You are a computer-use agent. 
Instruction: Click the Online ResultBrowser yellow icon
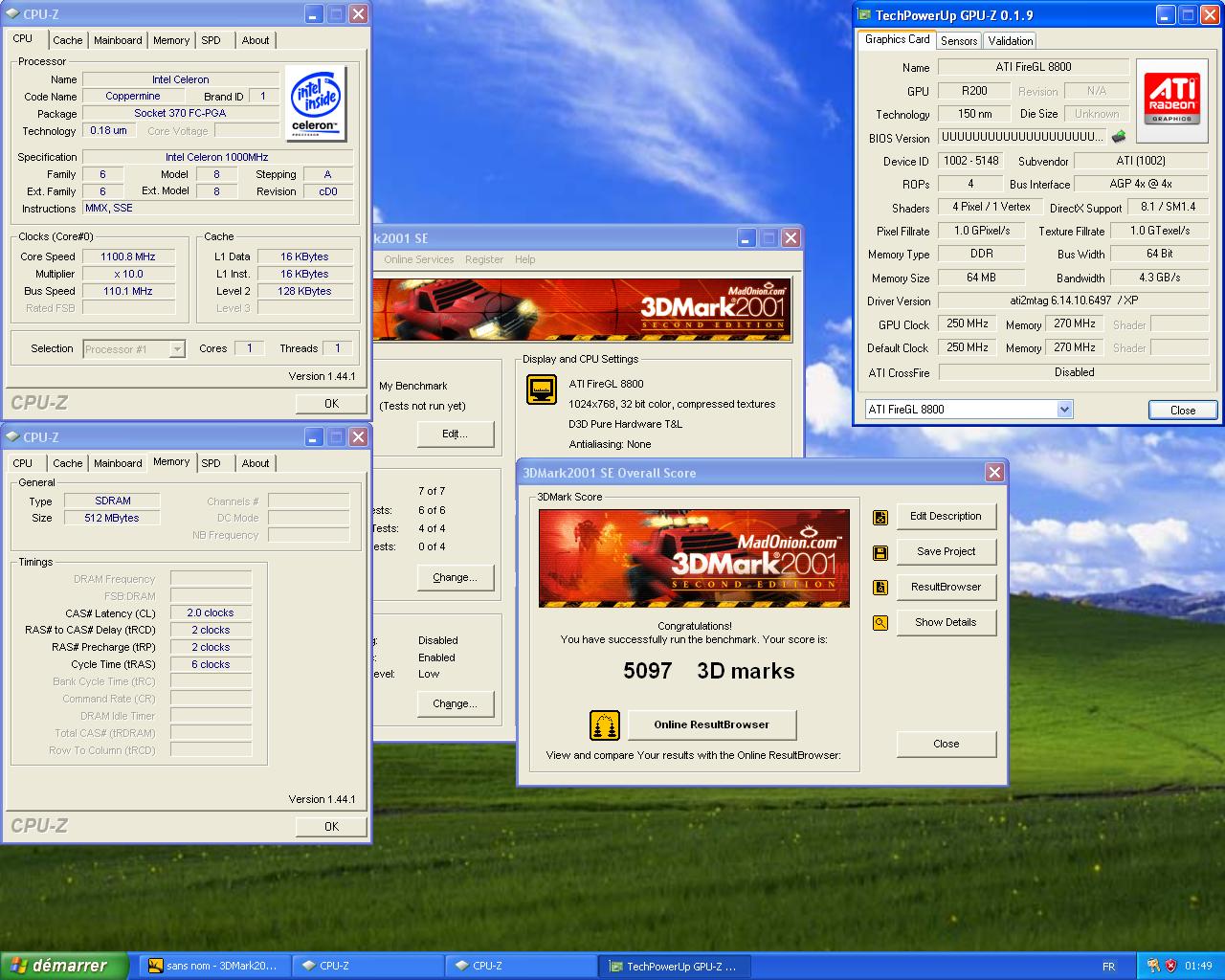[x=604, y=725]
